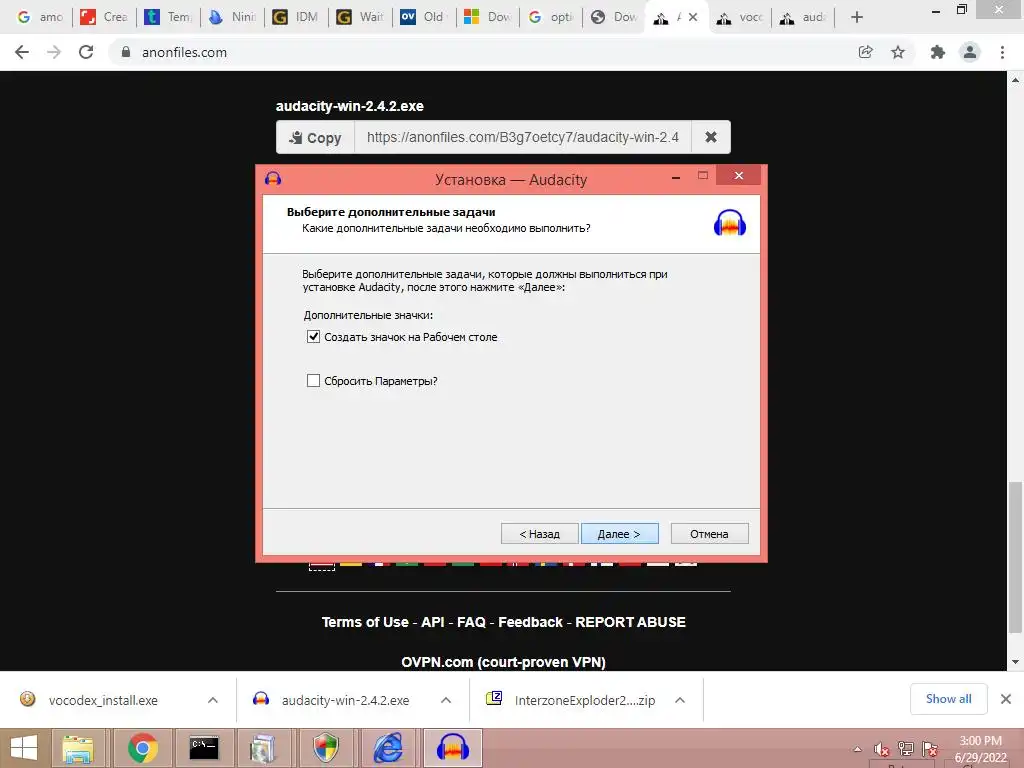Uncheck Создать значок на Рабочем столе checkbox
Screen dimensions: 1024x768
click(x=313, y=337)
